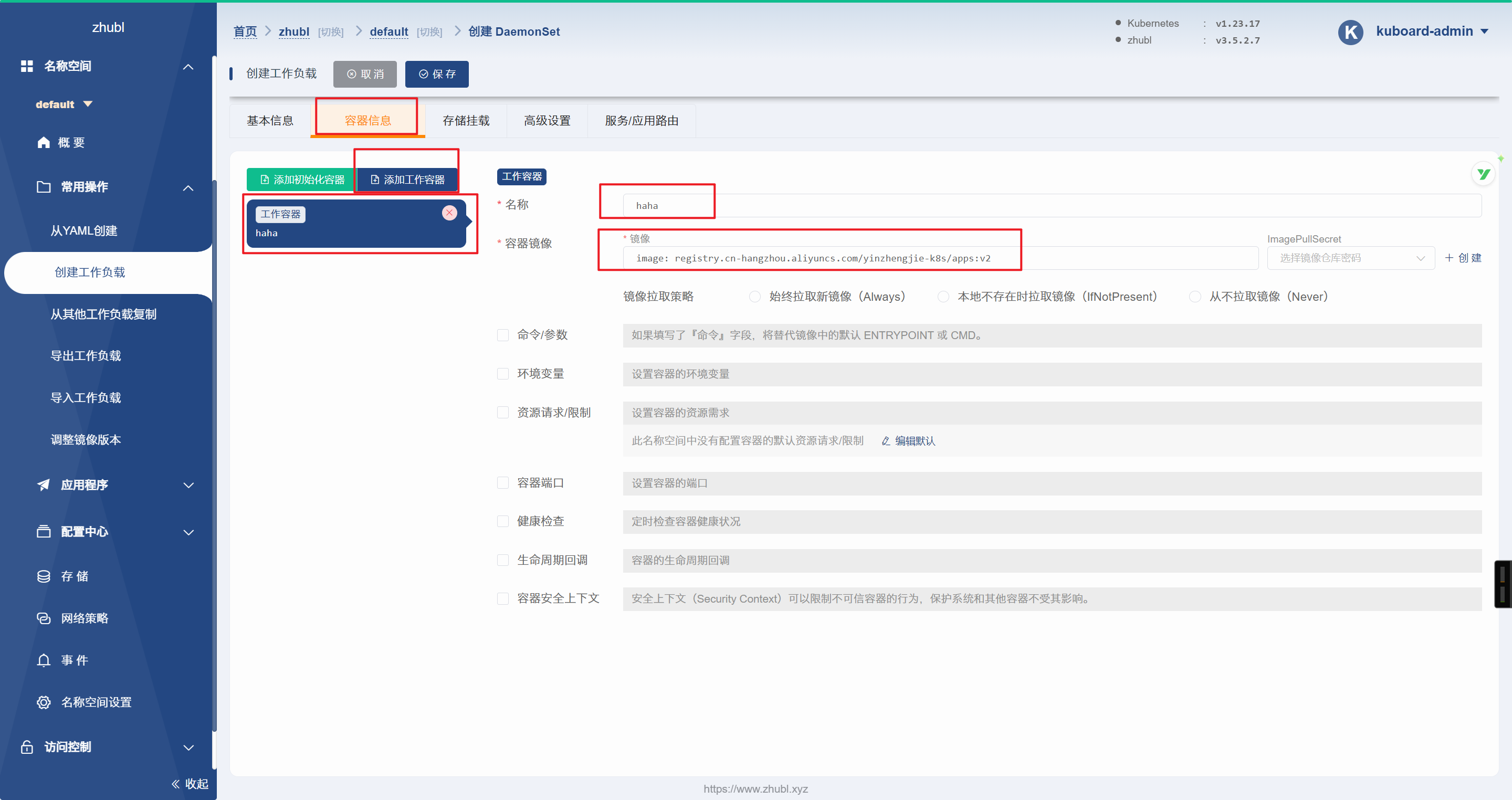Viewport: 1512px width, 800px height.
Task: Click 添加初始化容器 button
Action: pyautogui.click(x=302, y=180)
